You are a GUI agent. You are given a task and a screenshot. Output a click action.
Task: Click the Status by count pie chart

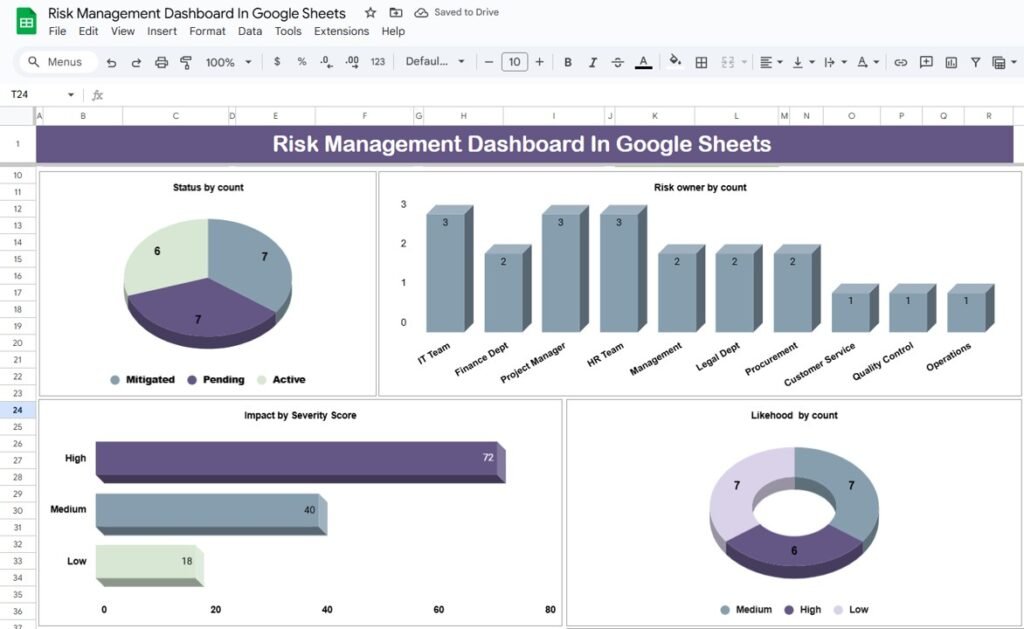(x=208, y=282)
